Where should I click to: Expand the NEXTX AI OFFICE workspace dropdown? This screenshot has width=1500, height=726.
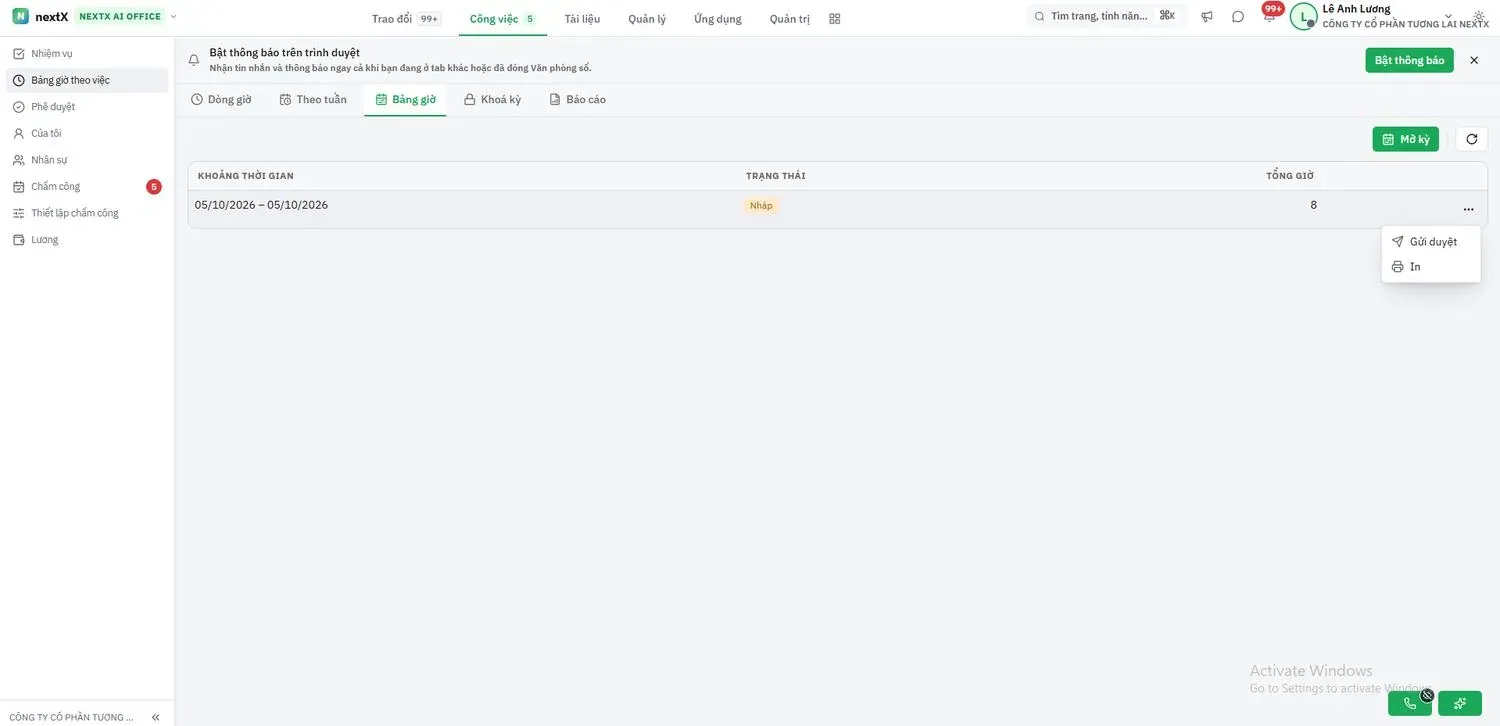pos(174,17)
